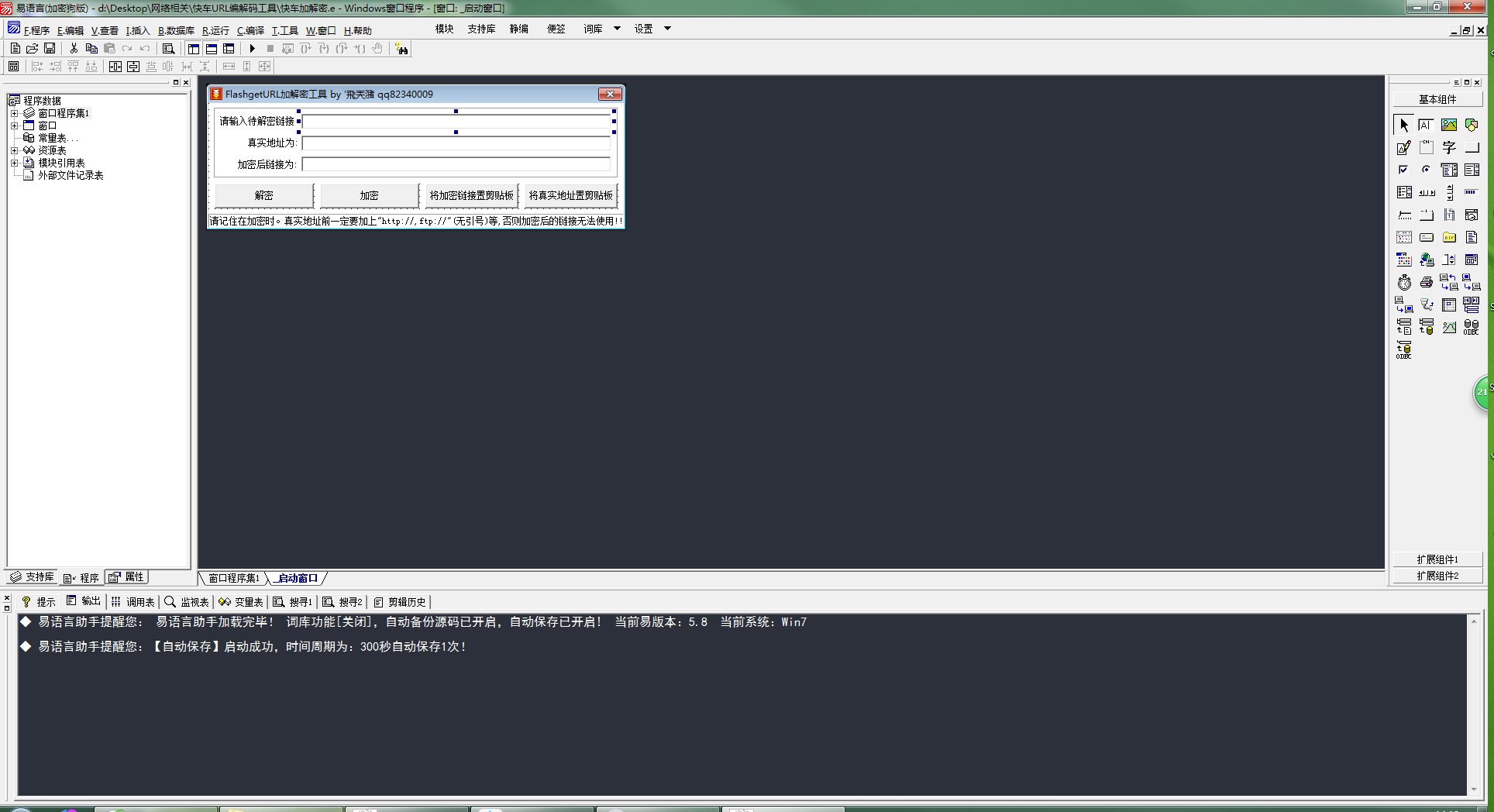
Task: Expand the 窗口 tree node
Action: click(14, 126)
